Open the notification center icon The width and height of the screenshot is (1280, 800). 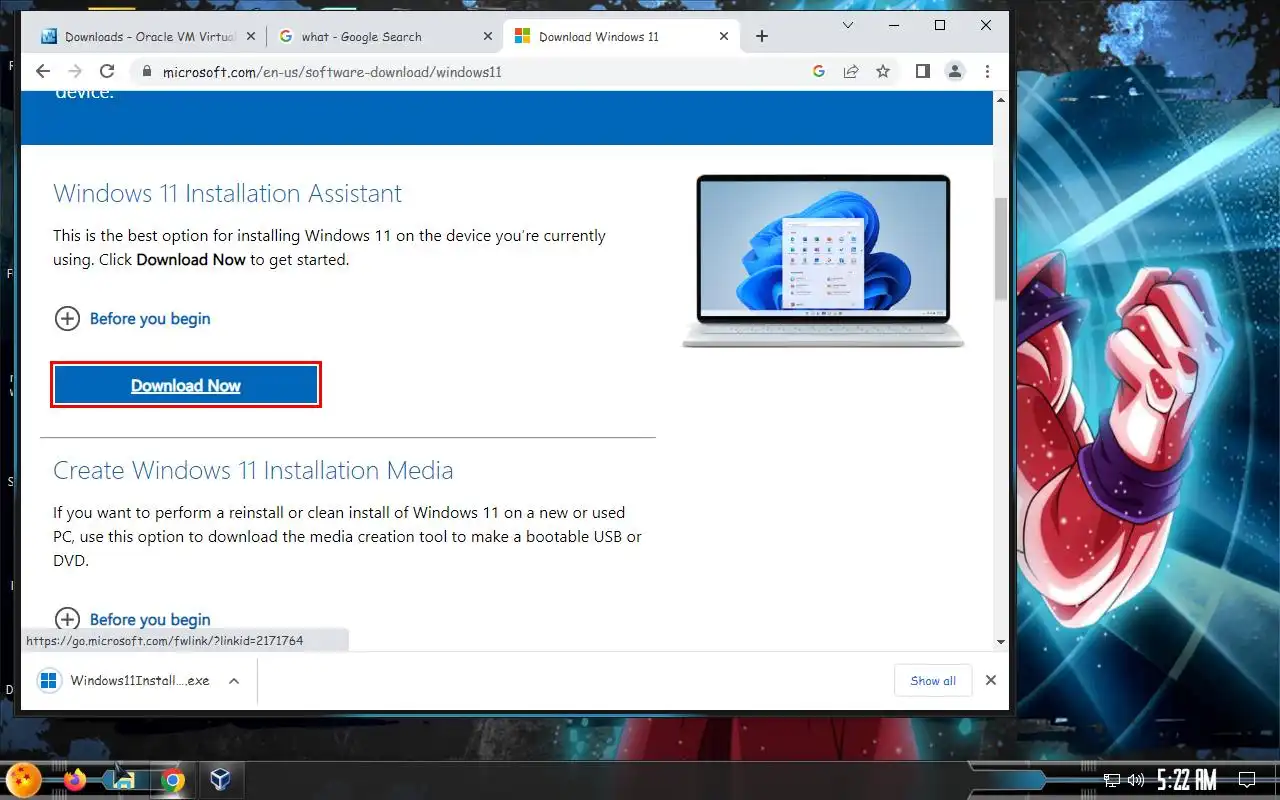tap(1247, 780)
